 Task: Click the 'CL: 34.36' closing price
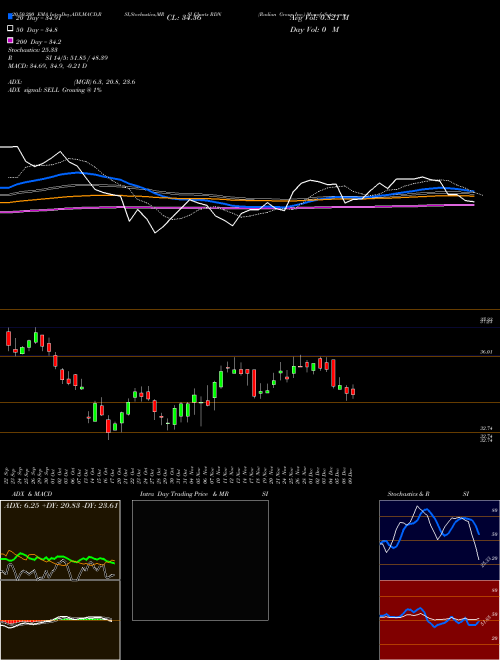[x=184, y=18]
